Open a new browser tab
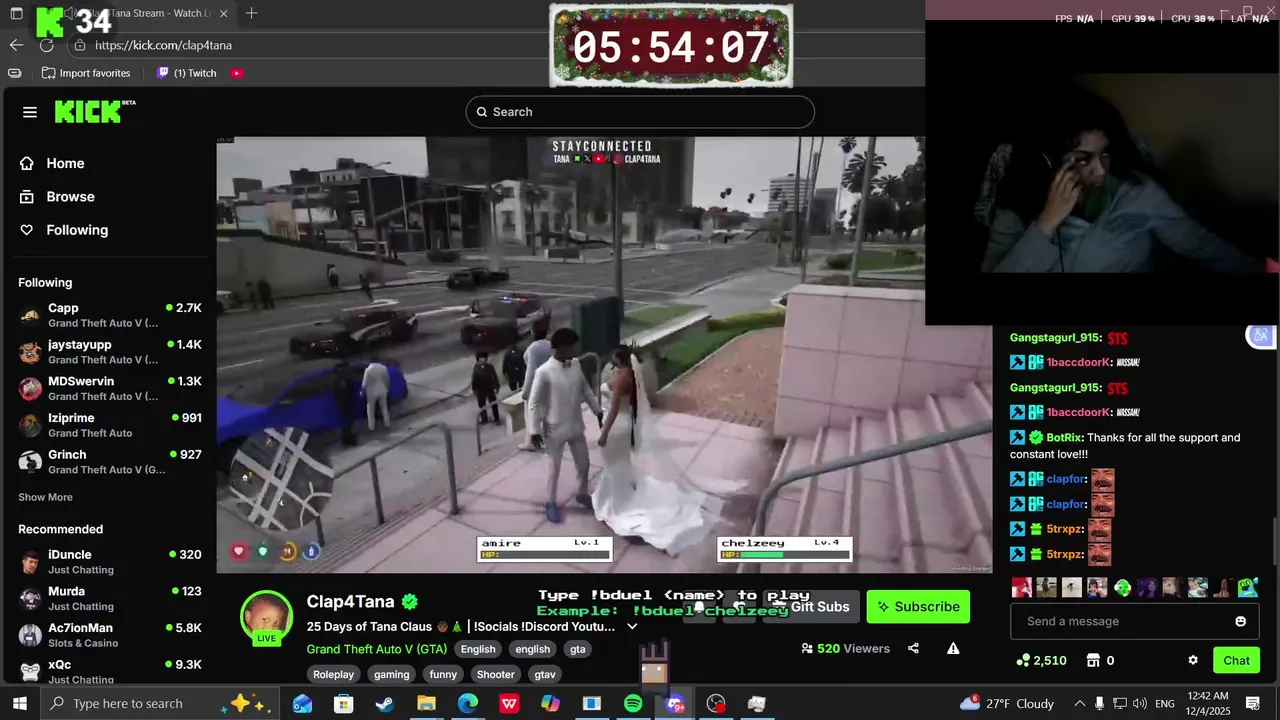This screenshot has width=1280, height=720. pos(251,13)
